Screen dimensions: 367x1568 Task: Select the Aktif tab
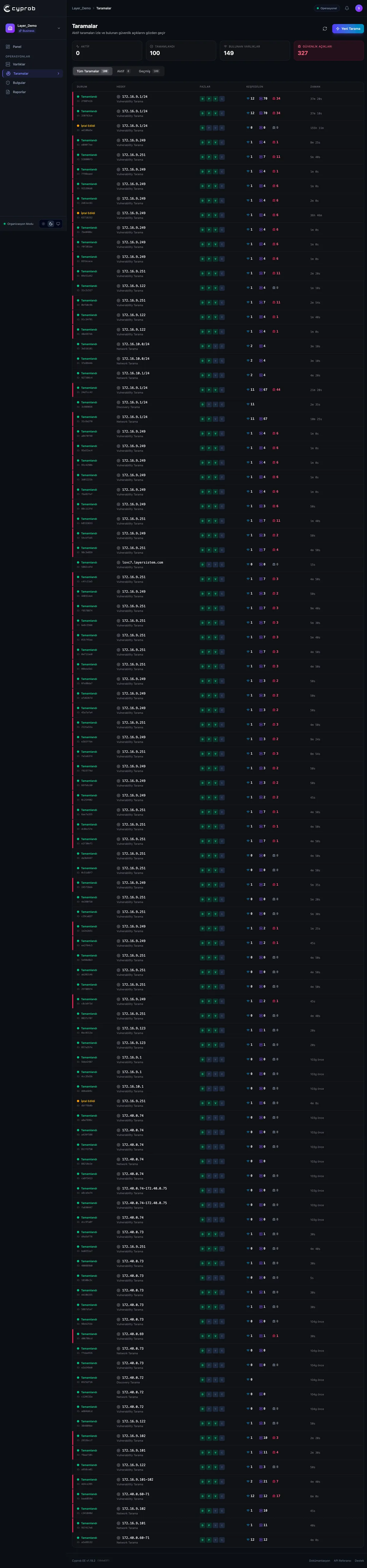tap(124, 71)
